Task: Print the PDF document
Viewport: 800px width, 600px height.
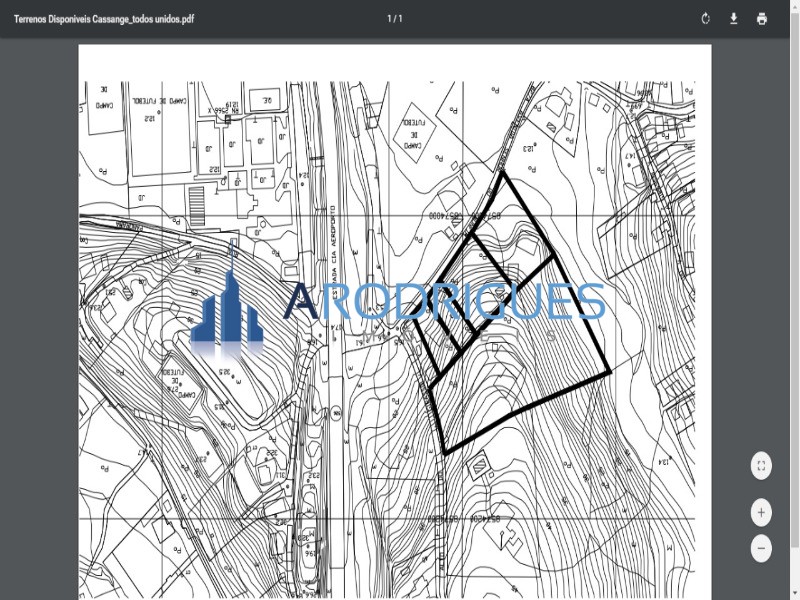Action: [762, 19]
